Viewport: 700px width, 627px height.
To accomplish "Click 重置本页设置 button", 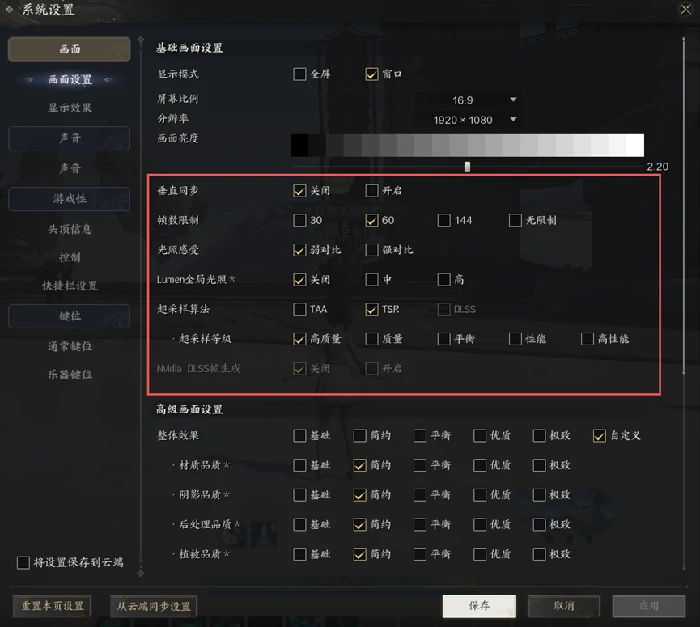I will pos(52,606).
